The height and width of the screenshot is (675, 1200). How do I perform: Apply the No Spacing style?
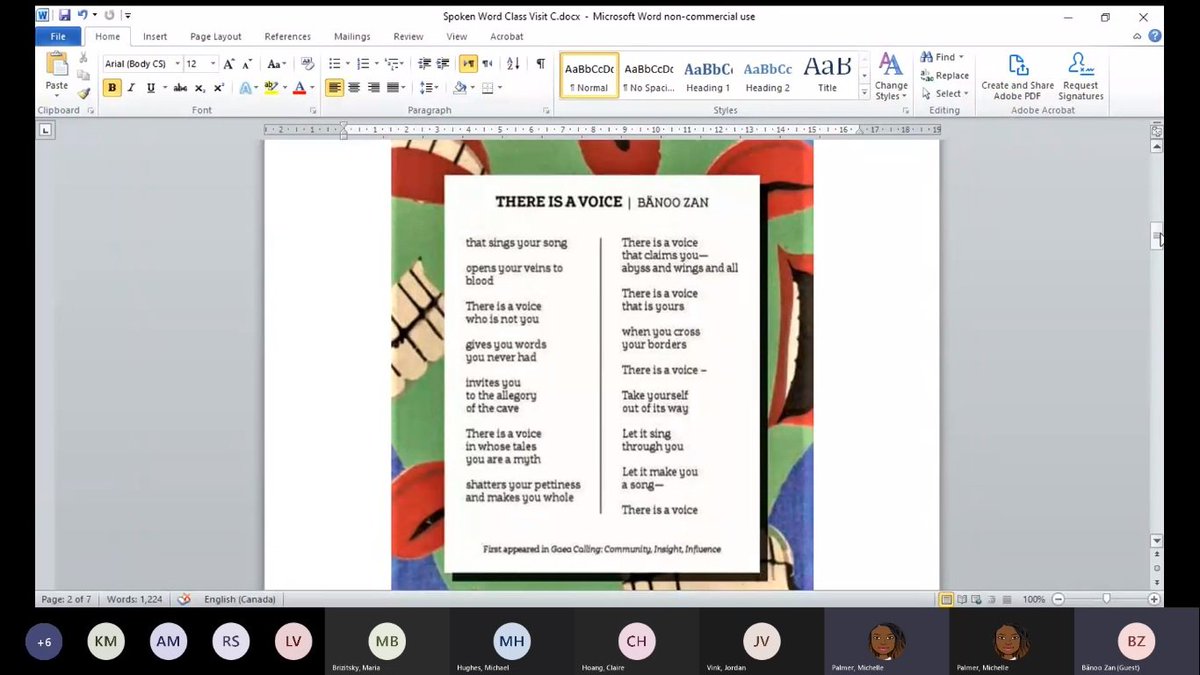pyautogui.click(x=649, y=76)
